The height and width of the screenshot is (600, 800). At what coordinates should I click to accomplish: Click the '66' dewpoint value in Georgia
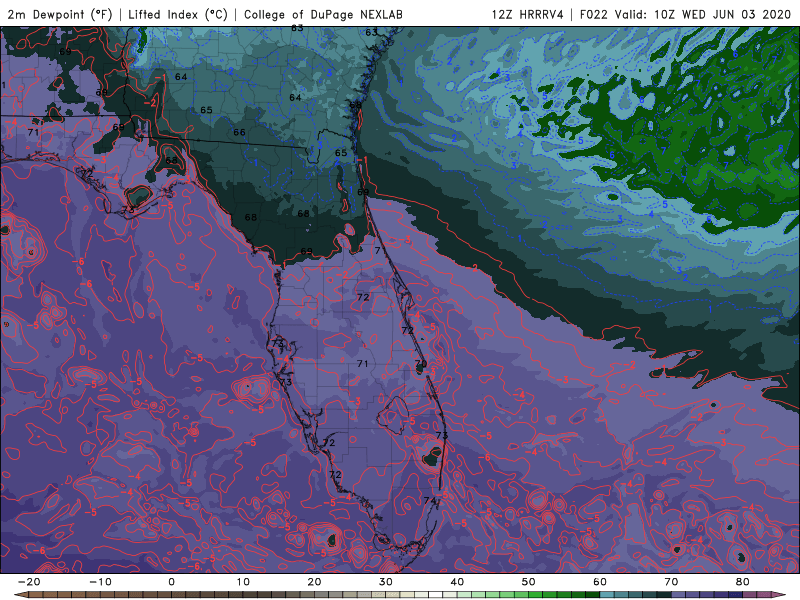pyautogui.click(x=239, y=132)
